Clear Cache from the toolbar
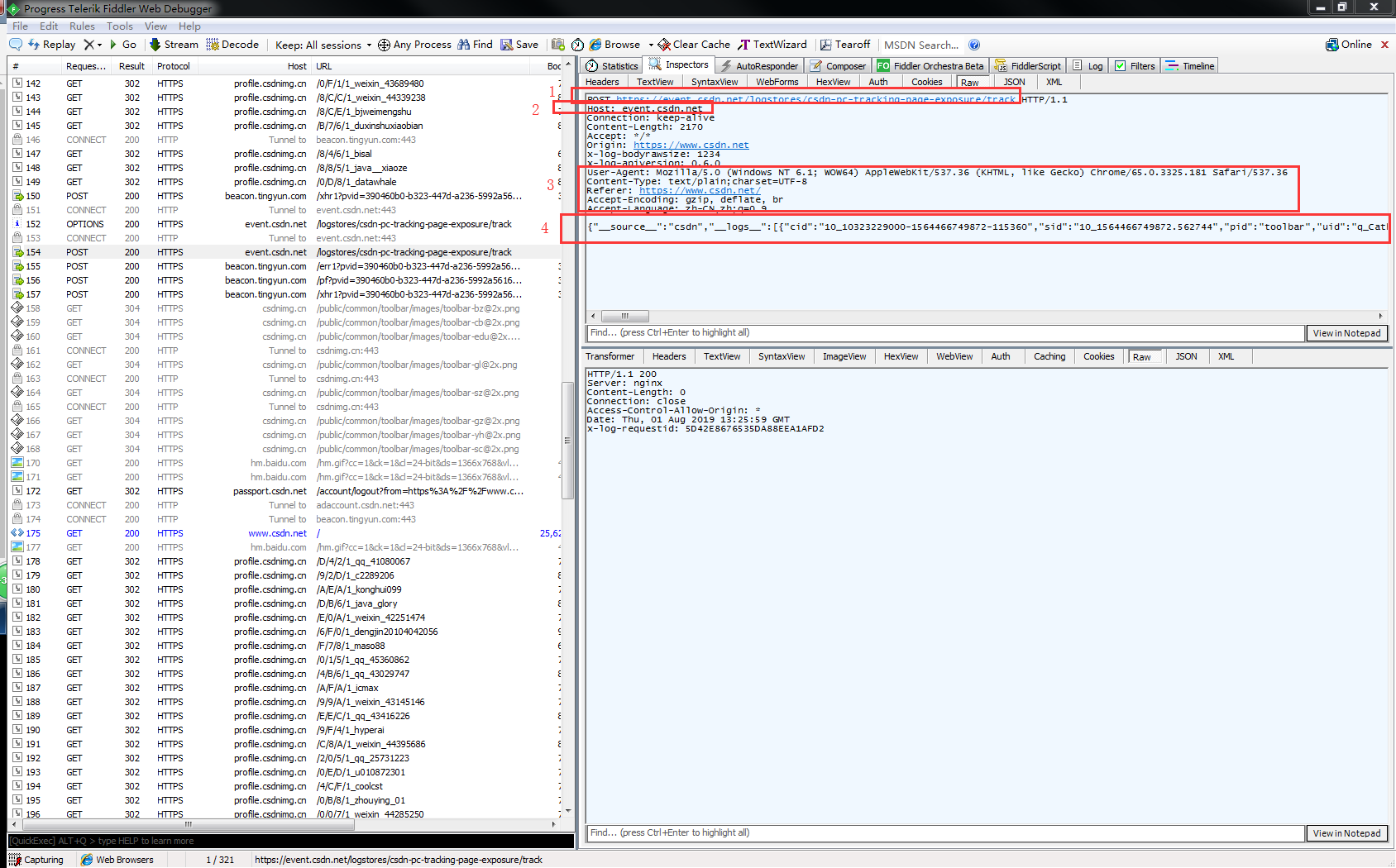 pyautogui.click(x=694, y=45)
